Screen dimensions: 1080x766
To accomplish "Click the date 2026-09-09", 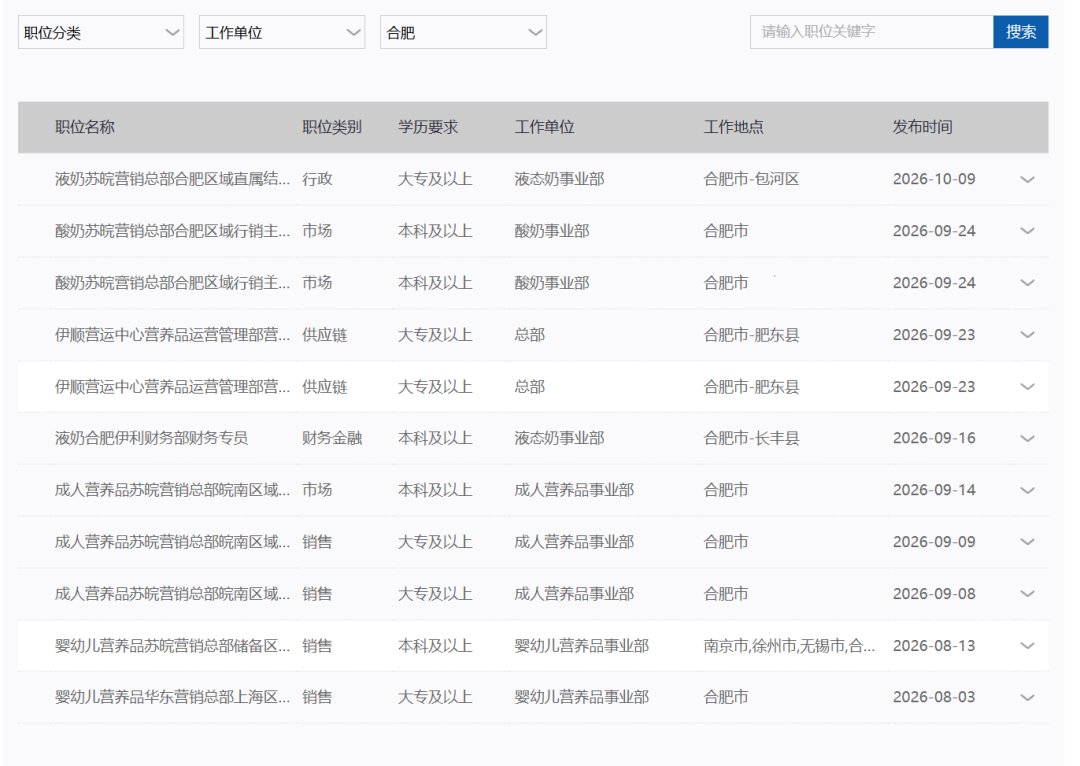I will coord(934,542).
